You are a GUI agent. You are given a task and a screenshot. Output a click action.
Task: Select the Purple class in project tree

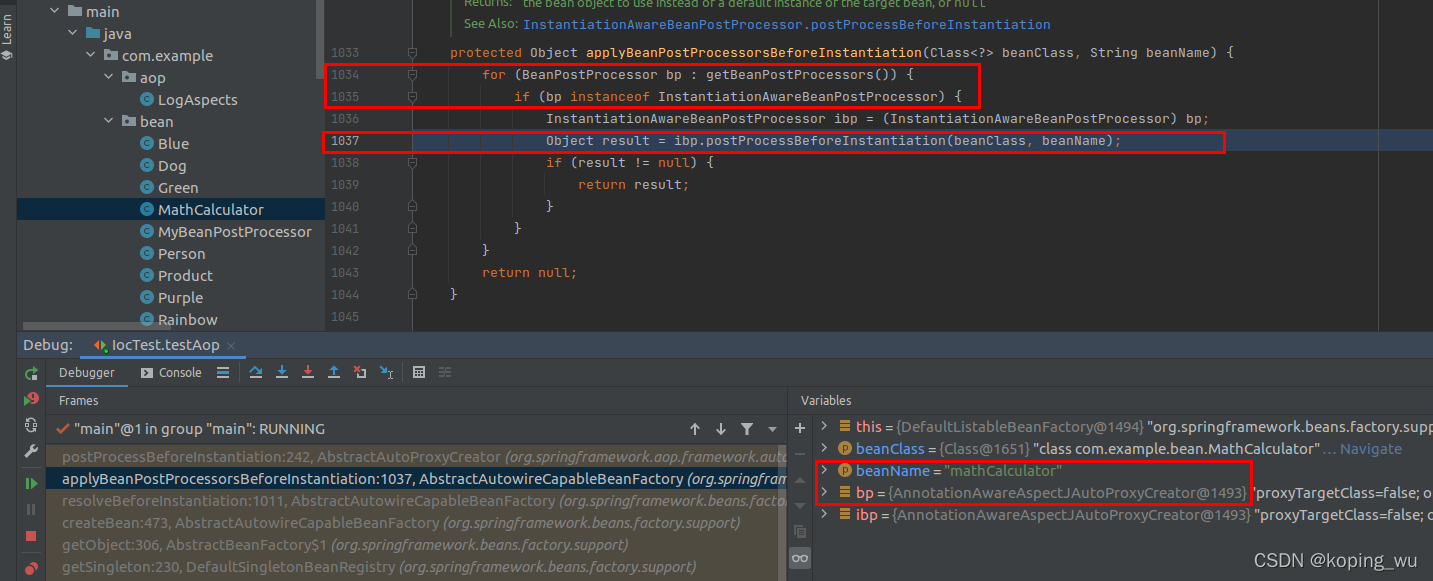180,298
